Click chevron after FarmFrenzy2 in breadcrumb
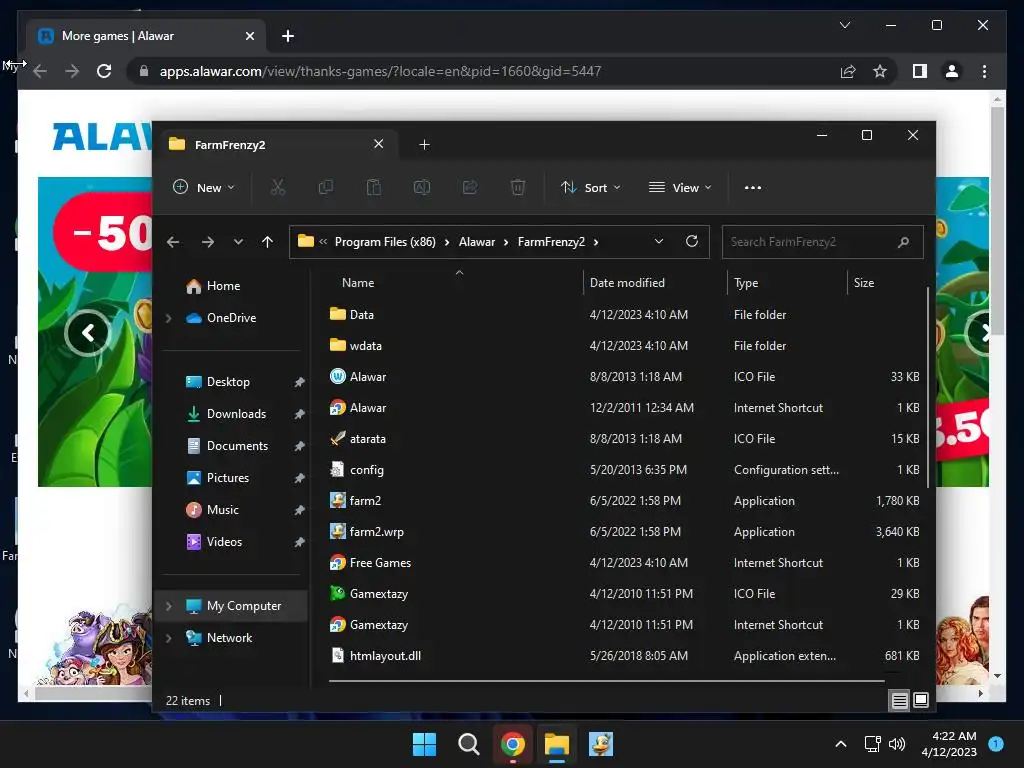Viewport: 1024px width, 768px height. (596, 242)
